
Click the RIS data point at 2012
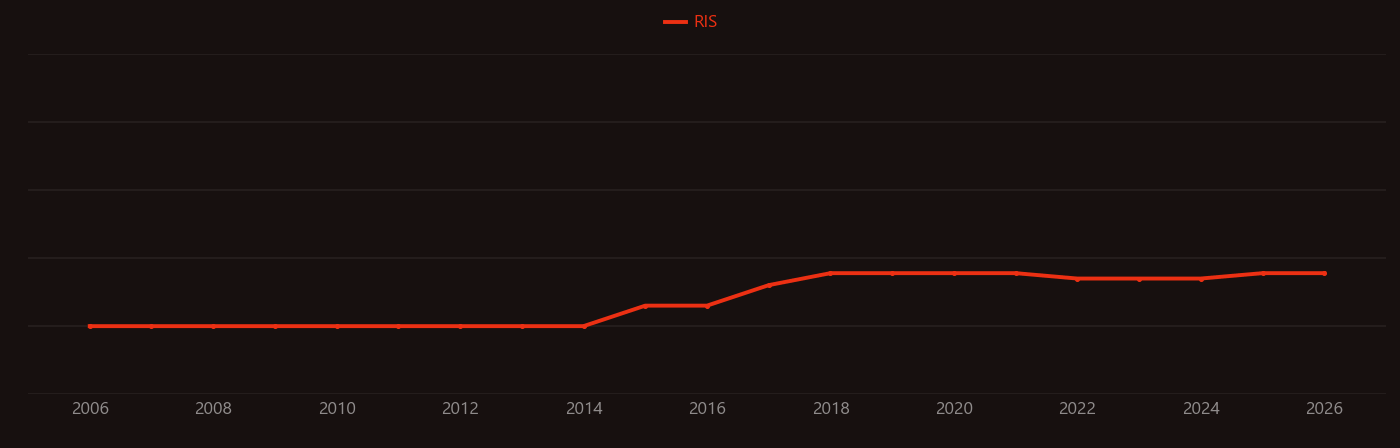pos(460,326)
